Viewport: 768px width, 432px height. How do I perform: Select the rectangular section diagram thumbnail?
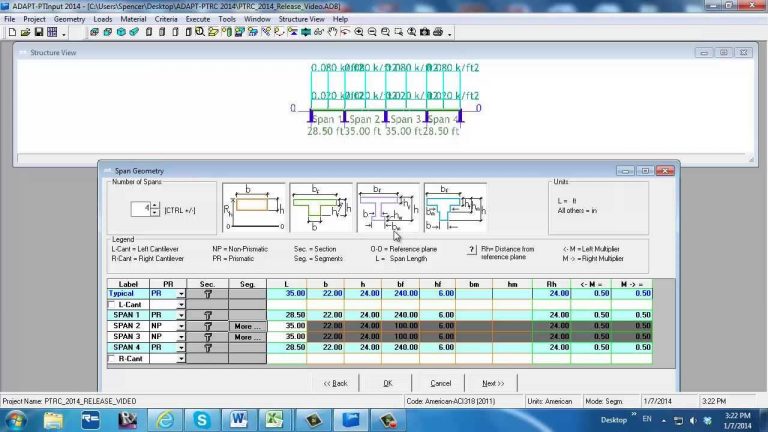point(253,207)
